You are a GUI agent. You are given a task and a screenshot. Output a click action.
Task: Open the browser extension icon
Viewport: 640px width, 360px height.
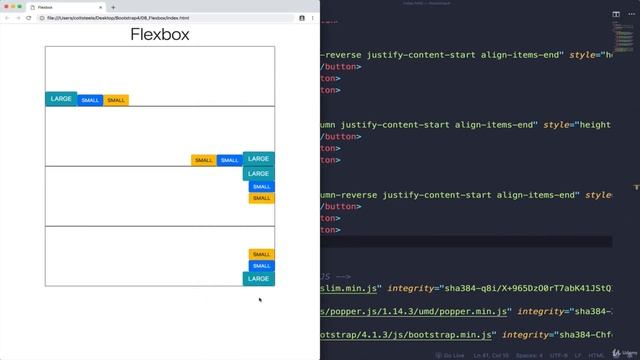pyautogui.click(x=302, y=18)
